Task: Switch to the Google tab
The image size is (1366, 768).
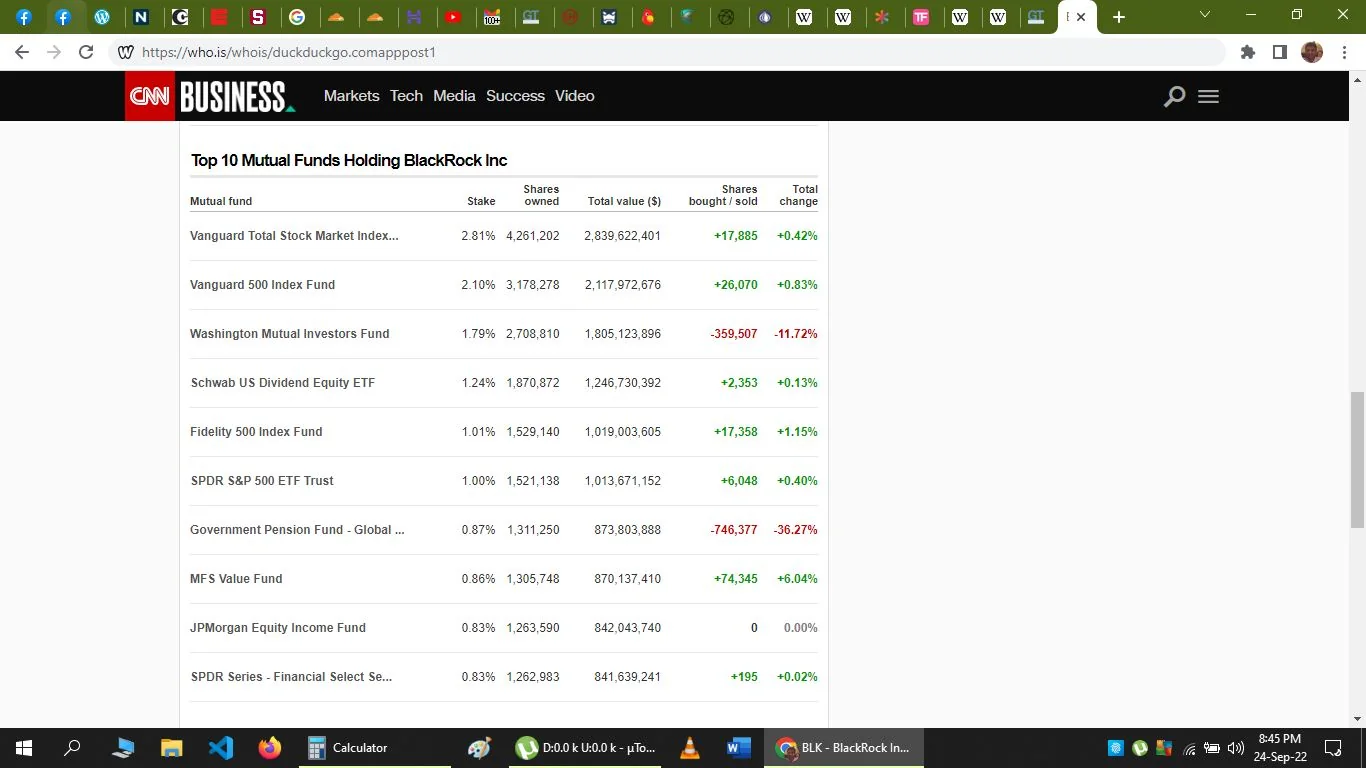Action: click(296, 17)
